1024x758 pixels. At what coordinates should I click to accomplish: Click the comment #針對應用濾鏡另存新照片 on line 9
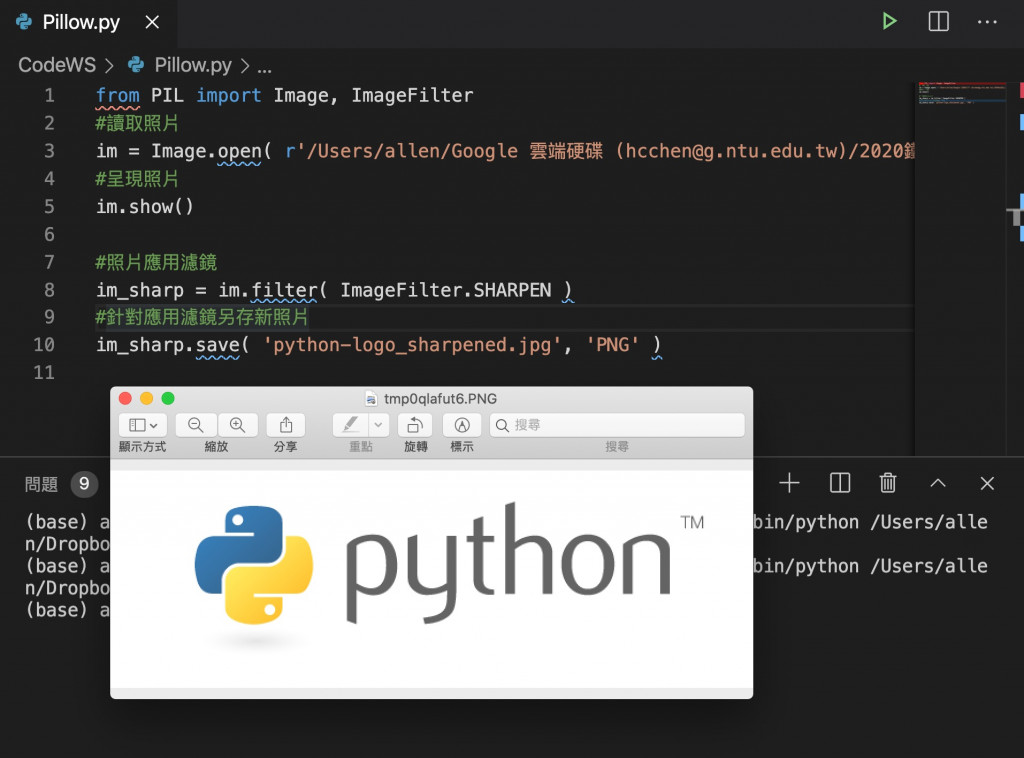pos(201,317)
